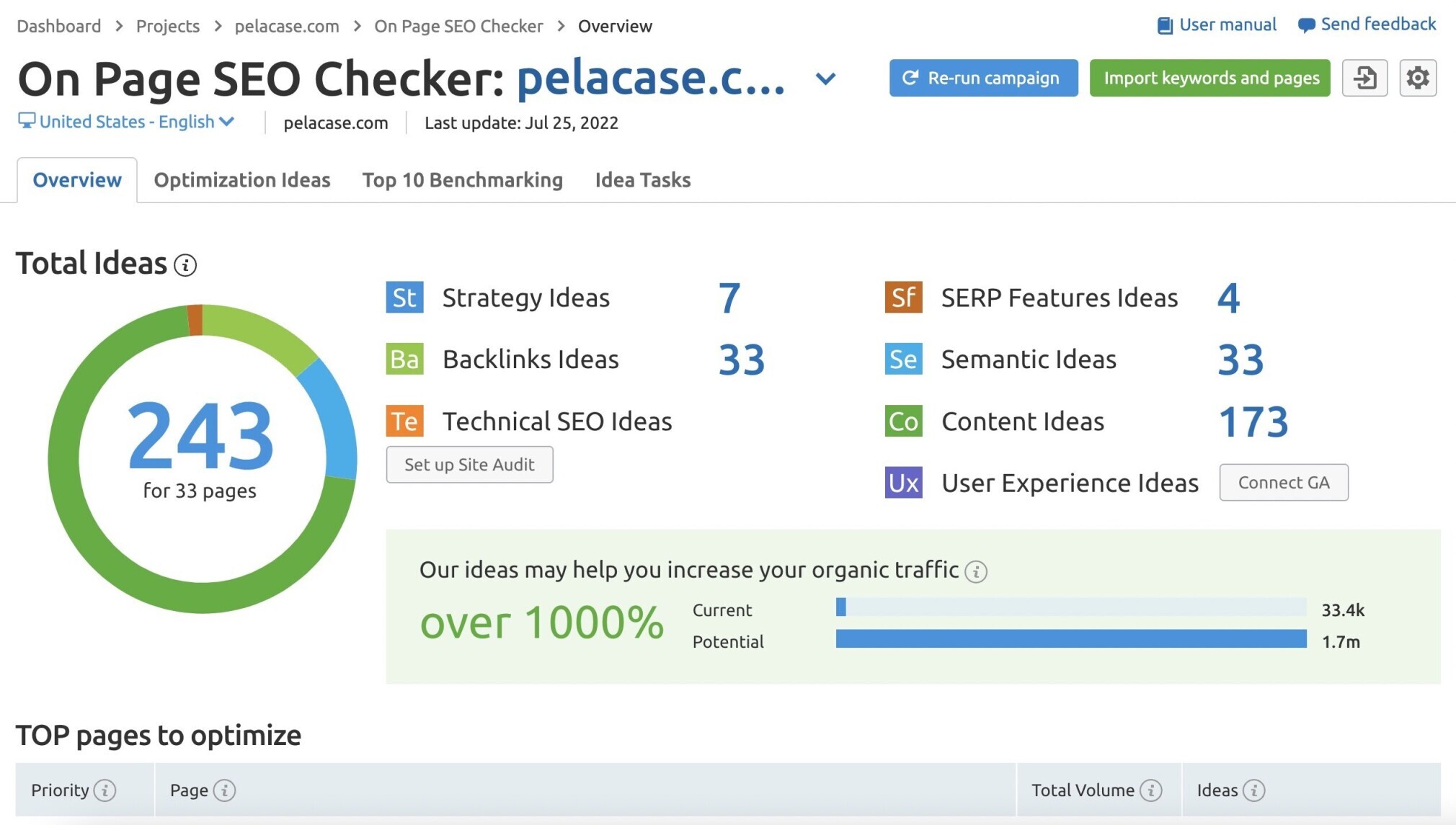Click the Semantic Ideas count 33
The width and height of the screenshot is (1456, 825).
[1240, 360]
